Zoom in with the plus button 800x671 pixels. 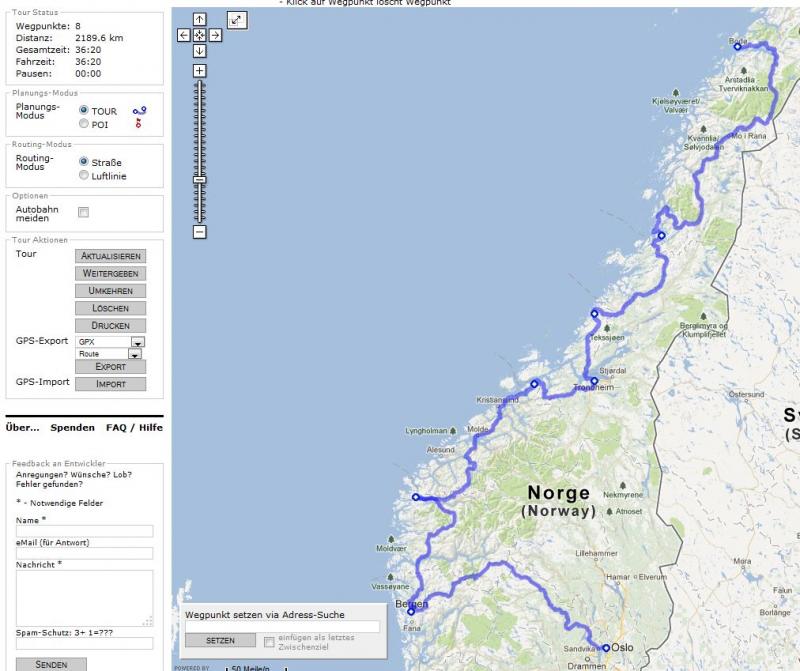[x=199, y=70]
